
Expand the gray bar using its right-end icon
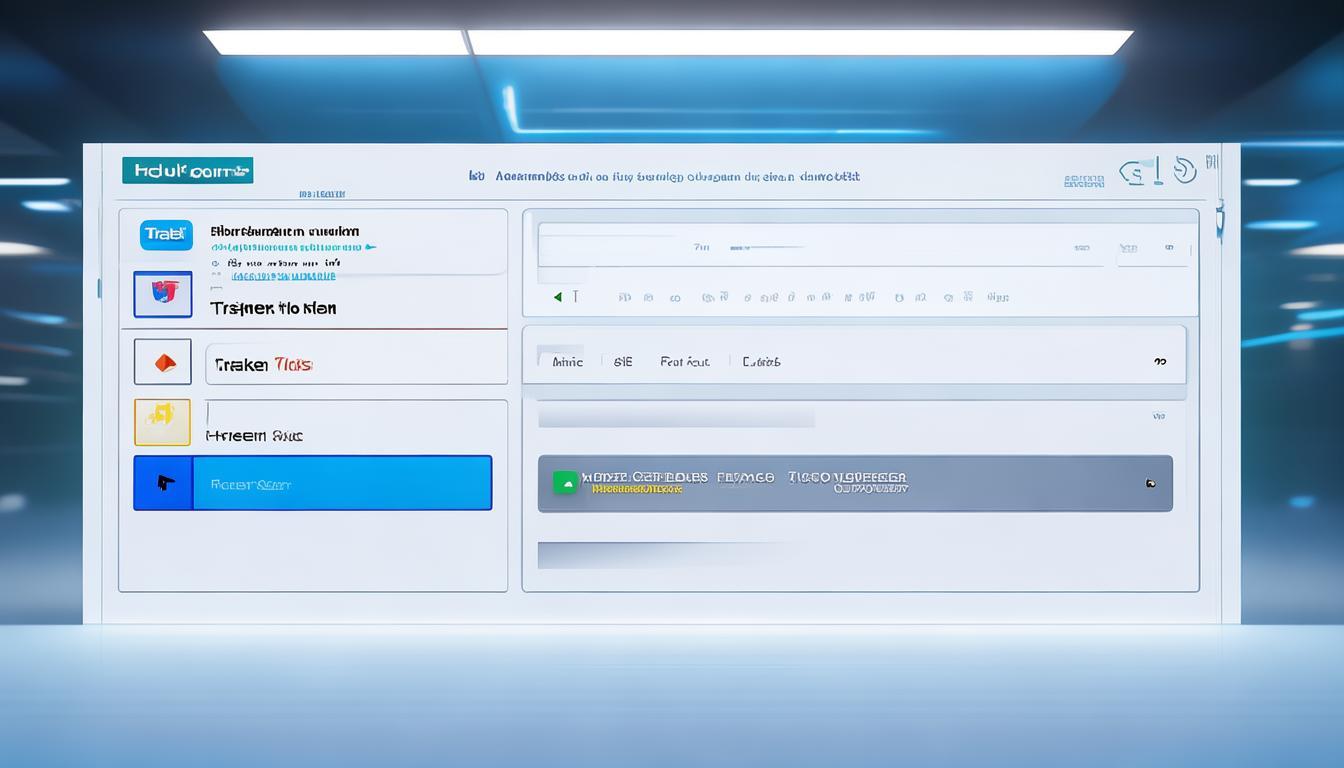(x=1150, y=484)
